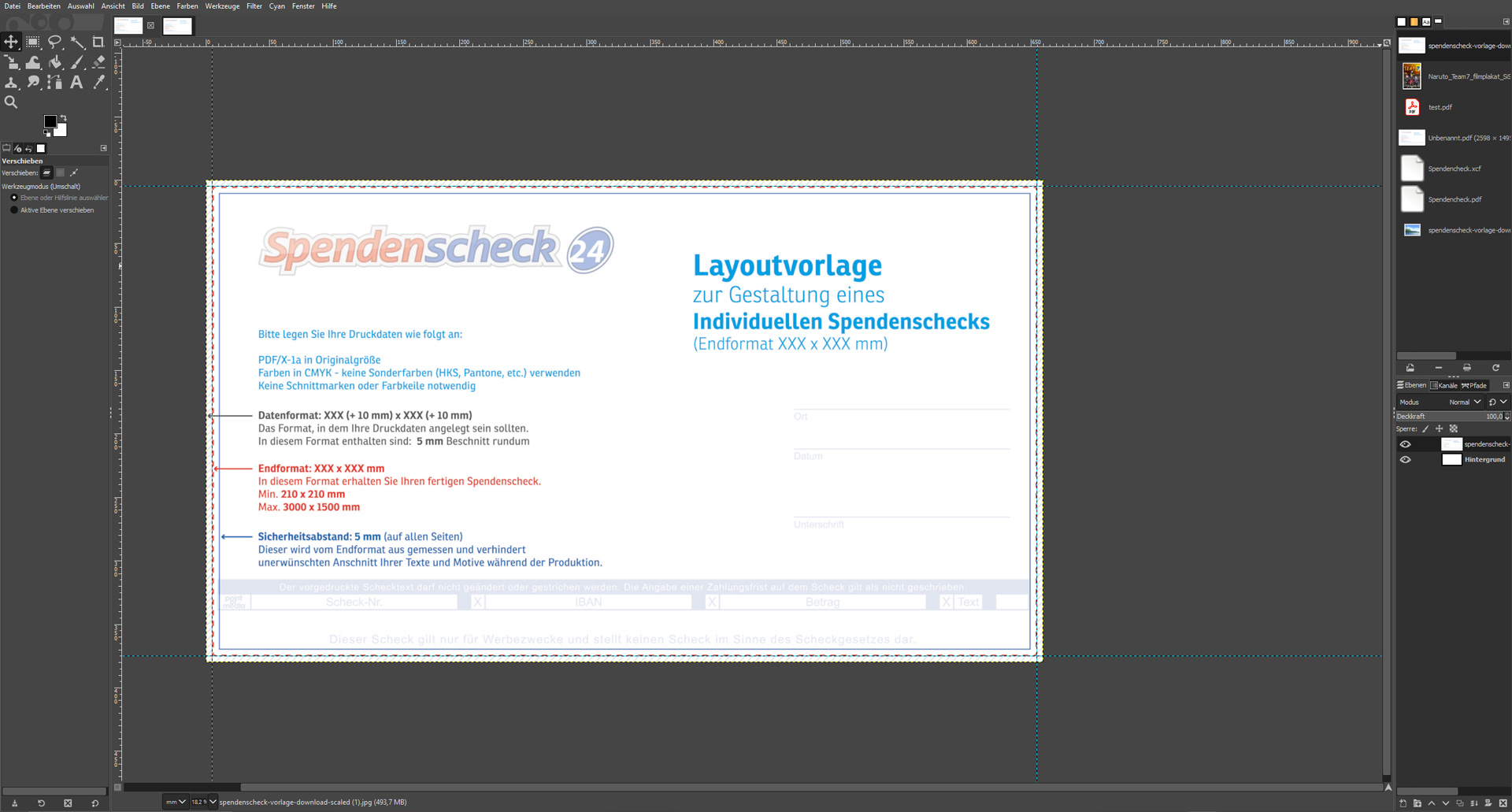This screenshot has width=1512, height=812.
Task: Open the Werkzeuge menu
Action: pos(222,6)
